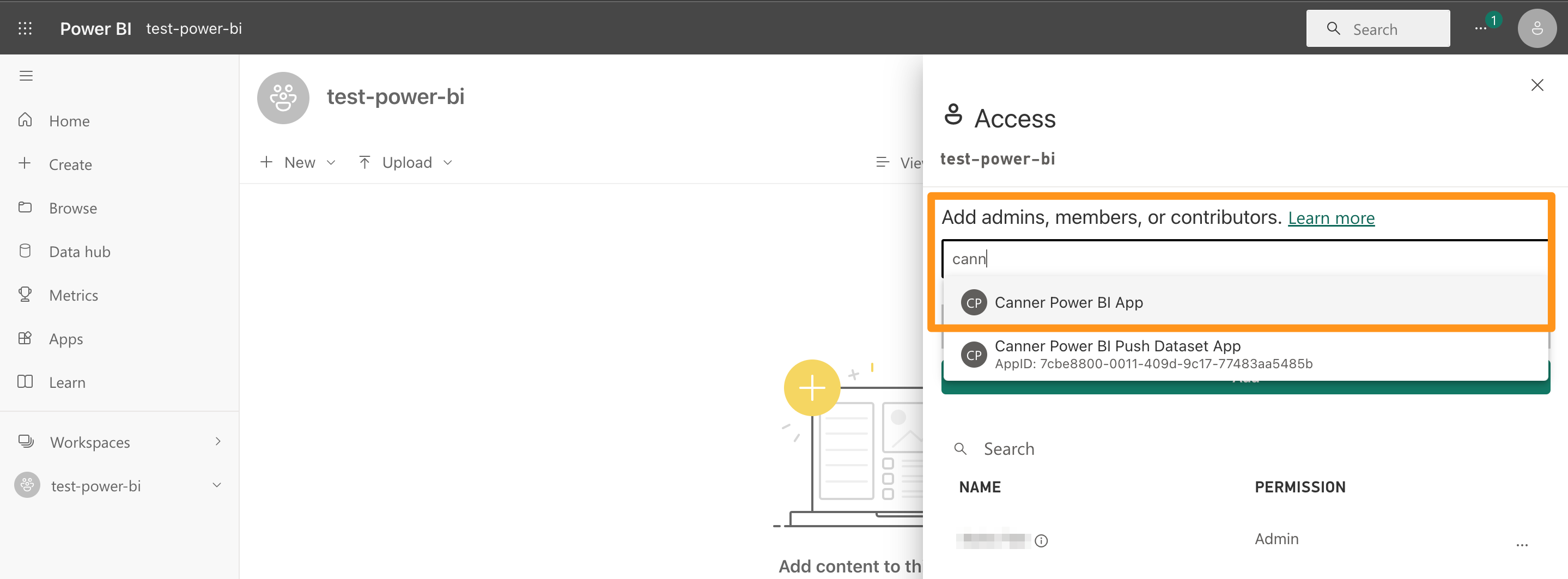Click the magnifier icon in Access member search

960,449
